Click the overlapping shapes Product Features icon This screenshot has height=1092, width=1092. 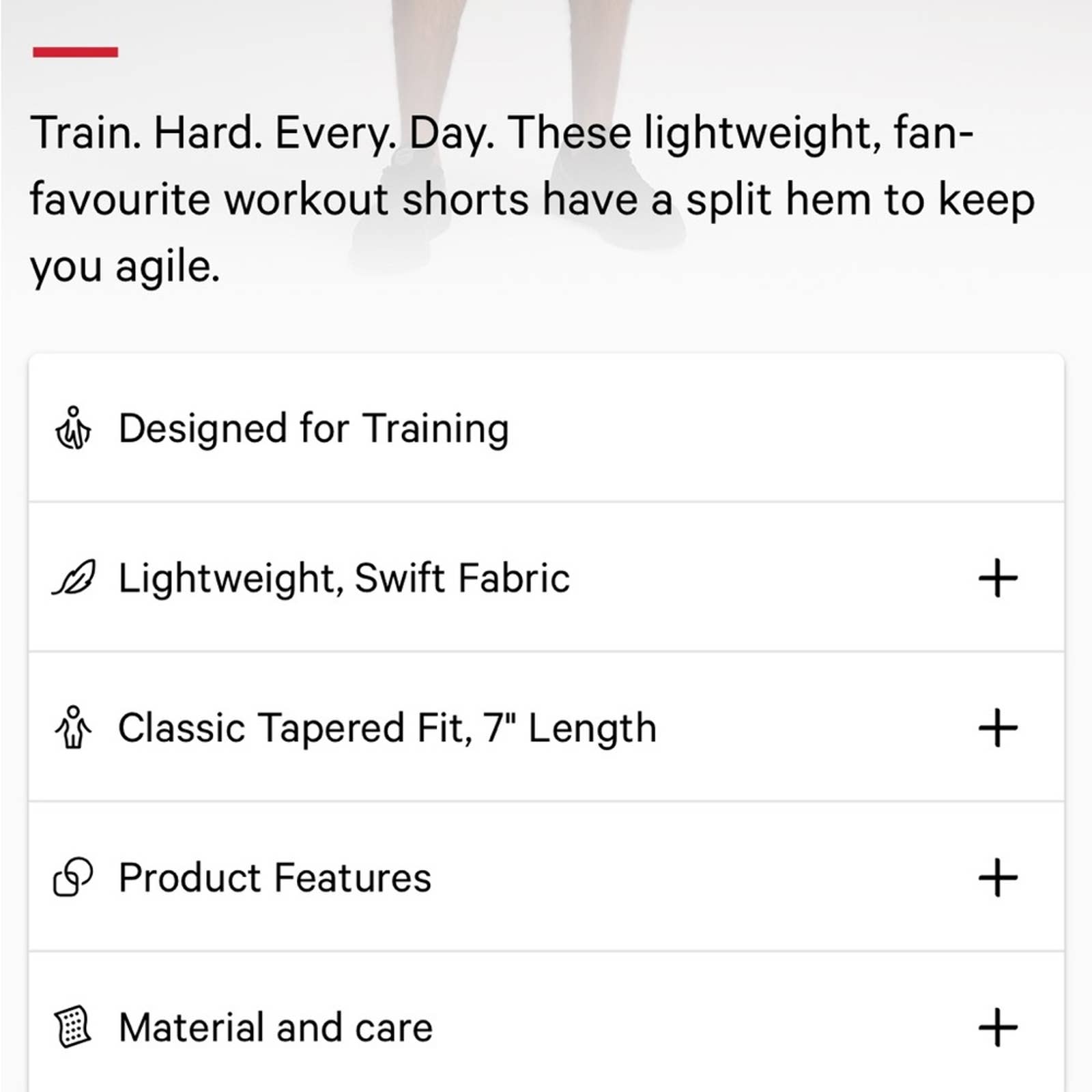pyautogui.click(x=73, y=877)
